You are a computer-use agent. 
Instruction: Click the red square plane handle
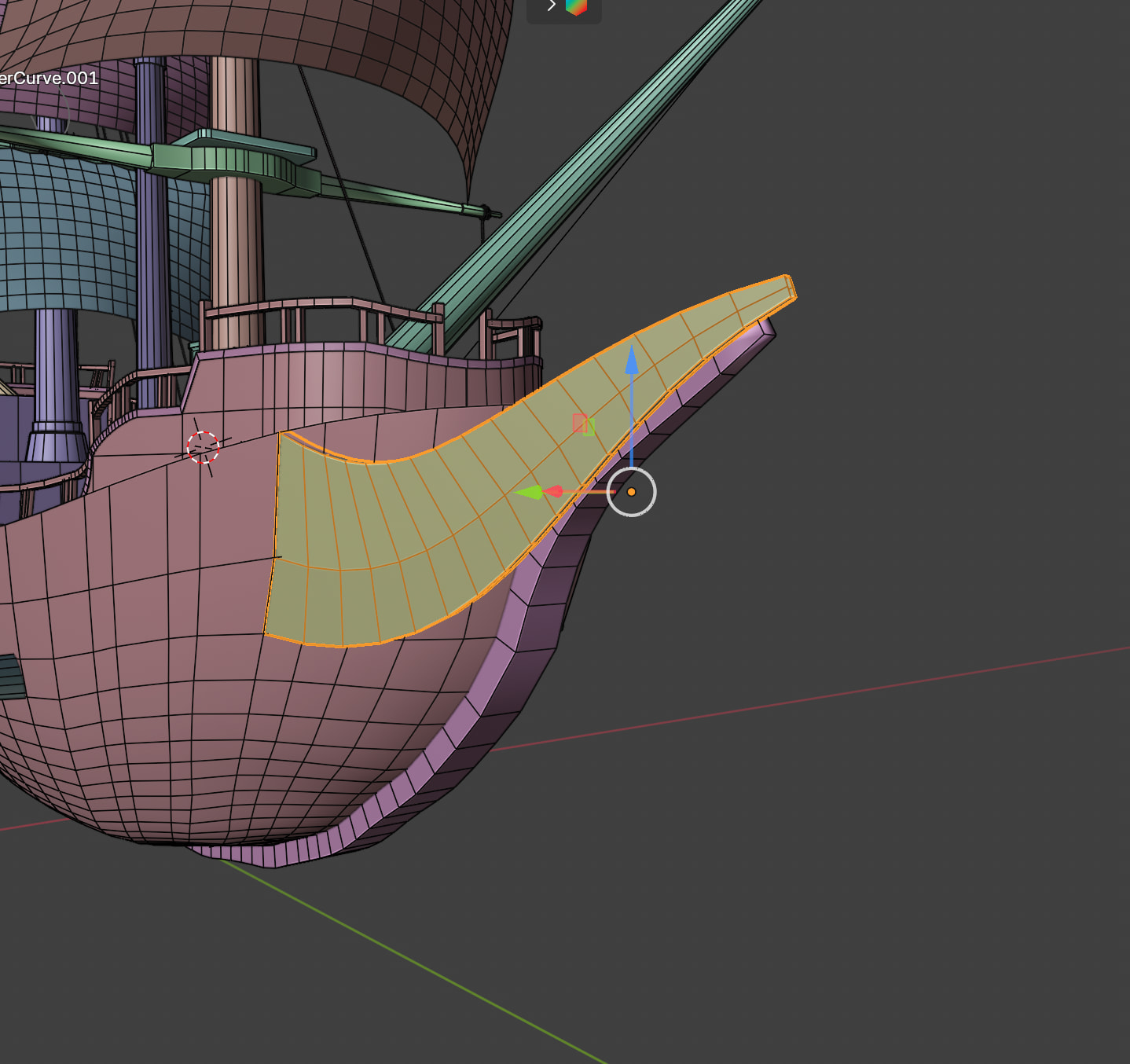tap(579, 422)
